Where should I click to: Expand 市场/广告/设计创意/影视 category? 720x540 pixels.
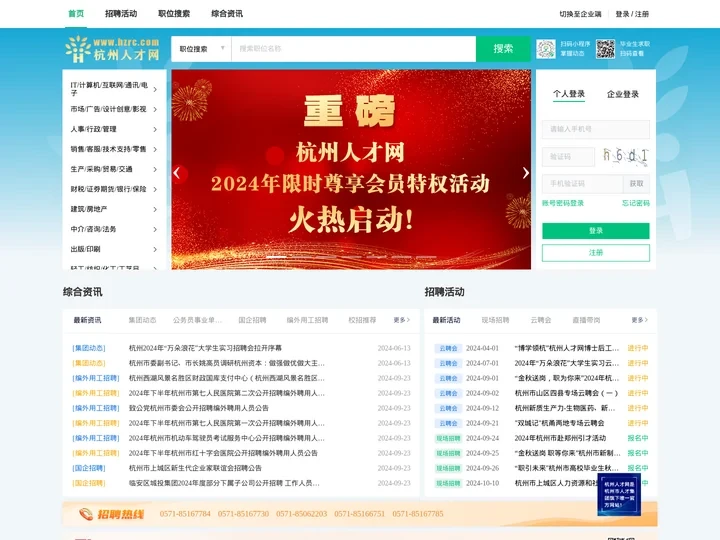click(x=113, y=109)
